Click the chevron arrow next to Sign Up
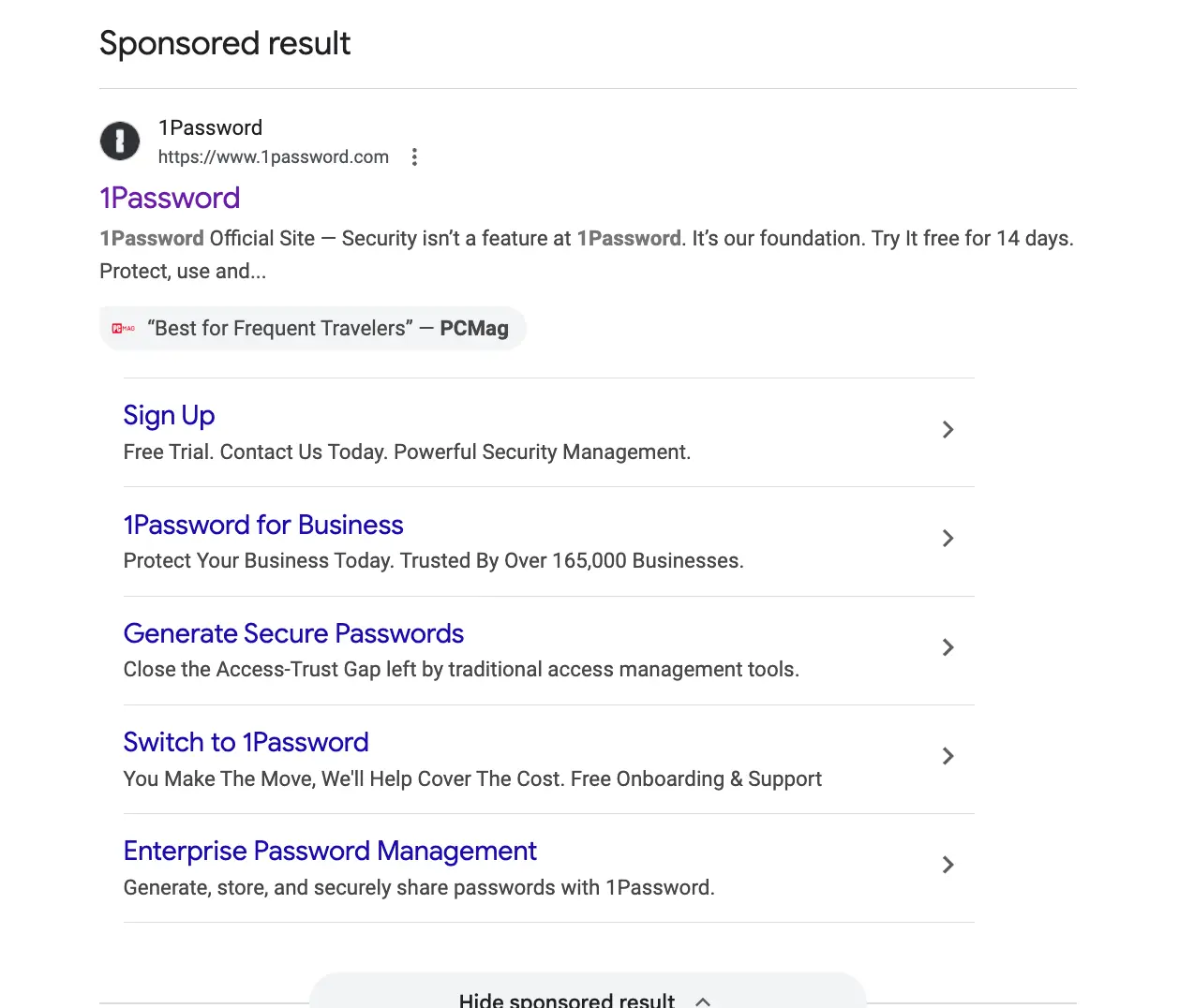Screen dimensions: 1179x1008 click(x=948, y=429)
